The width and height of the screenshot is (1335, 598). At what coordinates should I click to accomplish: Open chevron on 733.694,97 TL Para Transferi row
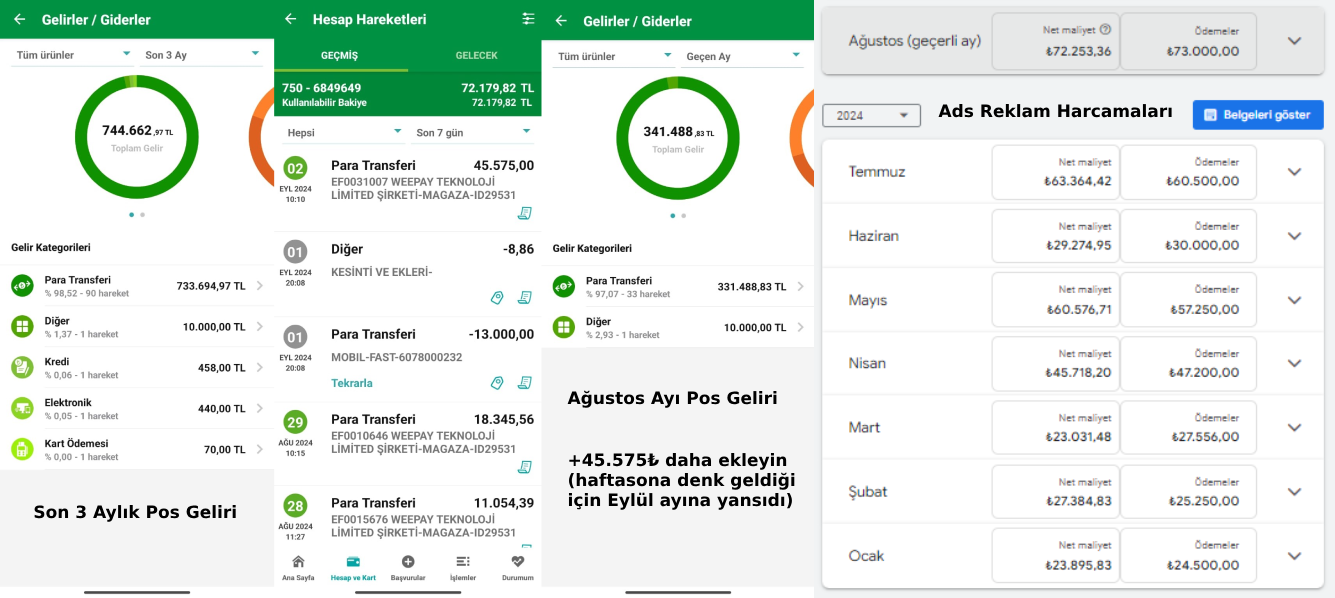(260, 286)
